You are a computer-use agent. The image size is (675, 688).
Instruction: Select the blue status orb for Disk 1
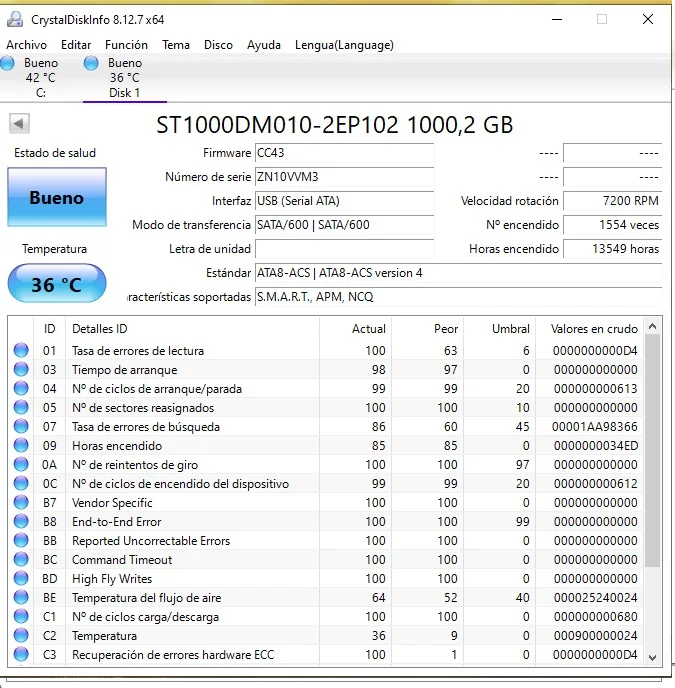(91, 63)
